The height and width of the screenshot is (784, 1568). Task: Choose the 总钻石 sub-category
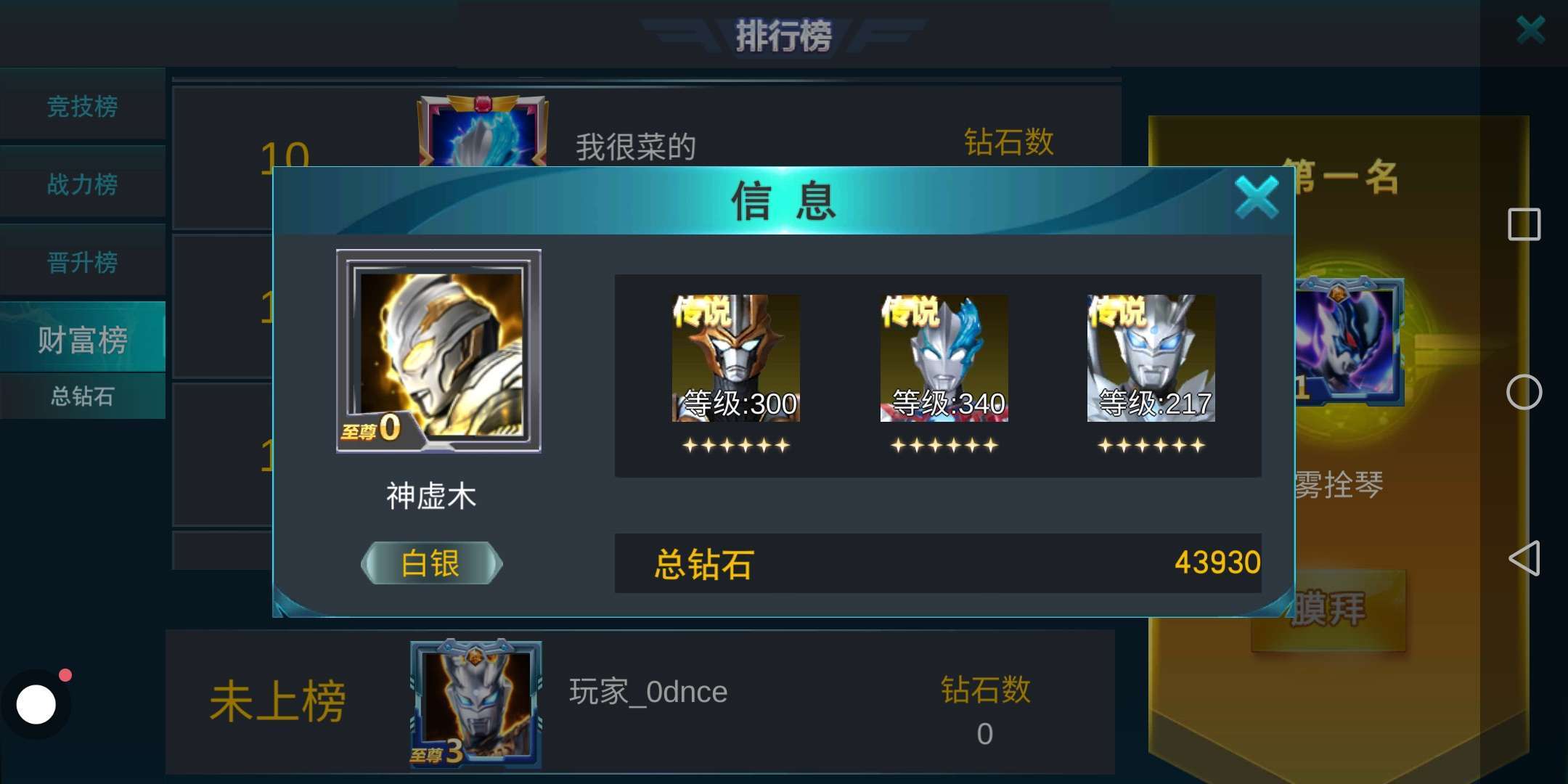83,396
